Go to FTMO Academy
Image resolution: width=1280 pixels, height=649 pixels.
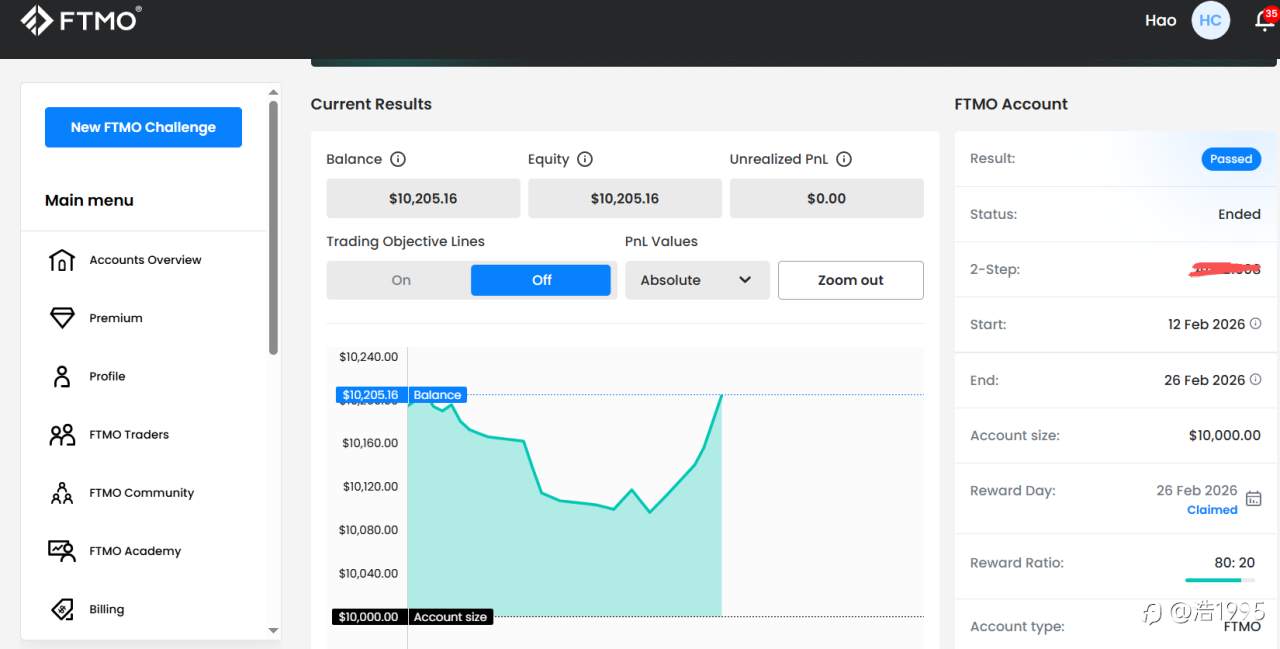coord(135,551)
